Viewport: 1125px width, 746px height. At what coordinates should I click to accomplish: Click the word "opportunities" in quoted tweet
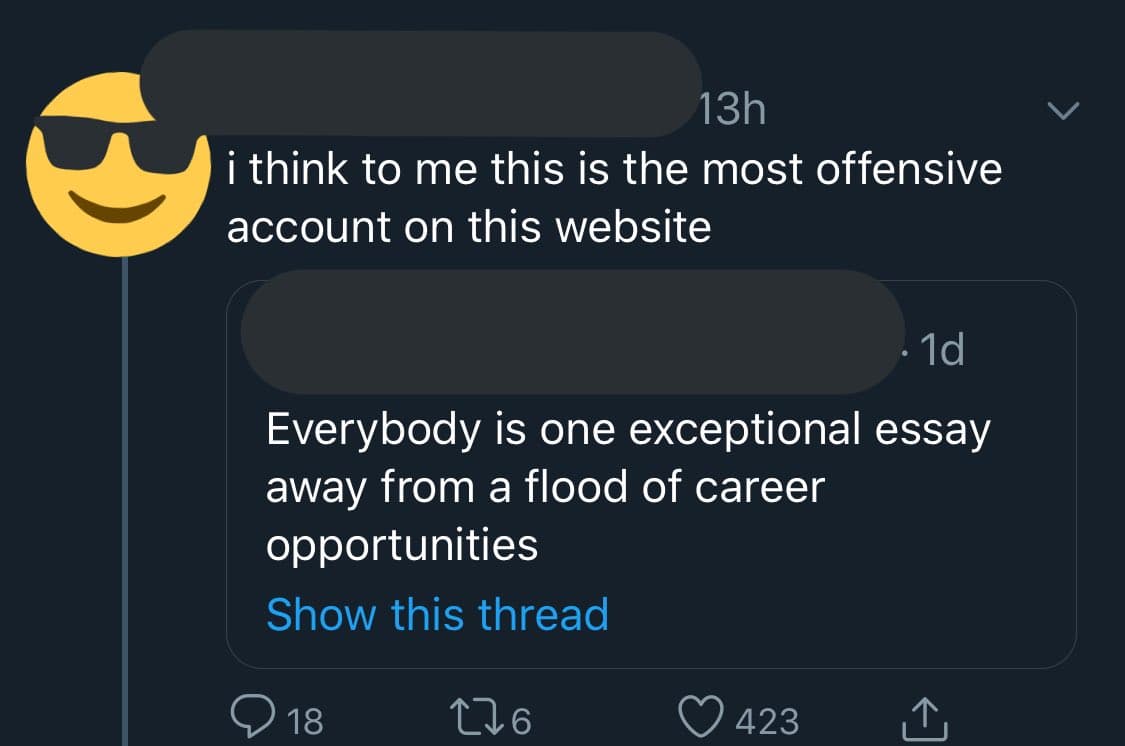(x=402, y=546)
